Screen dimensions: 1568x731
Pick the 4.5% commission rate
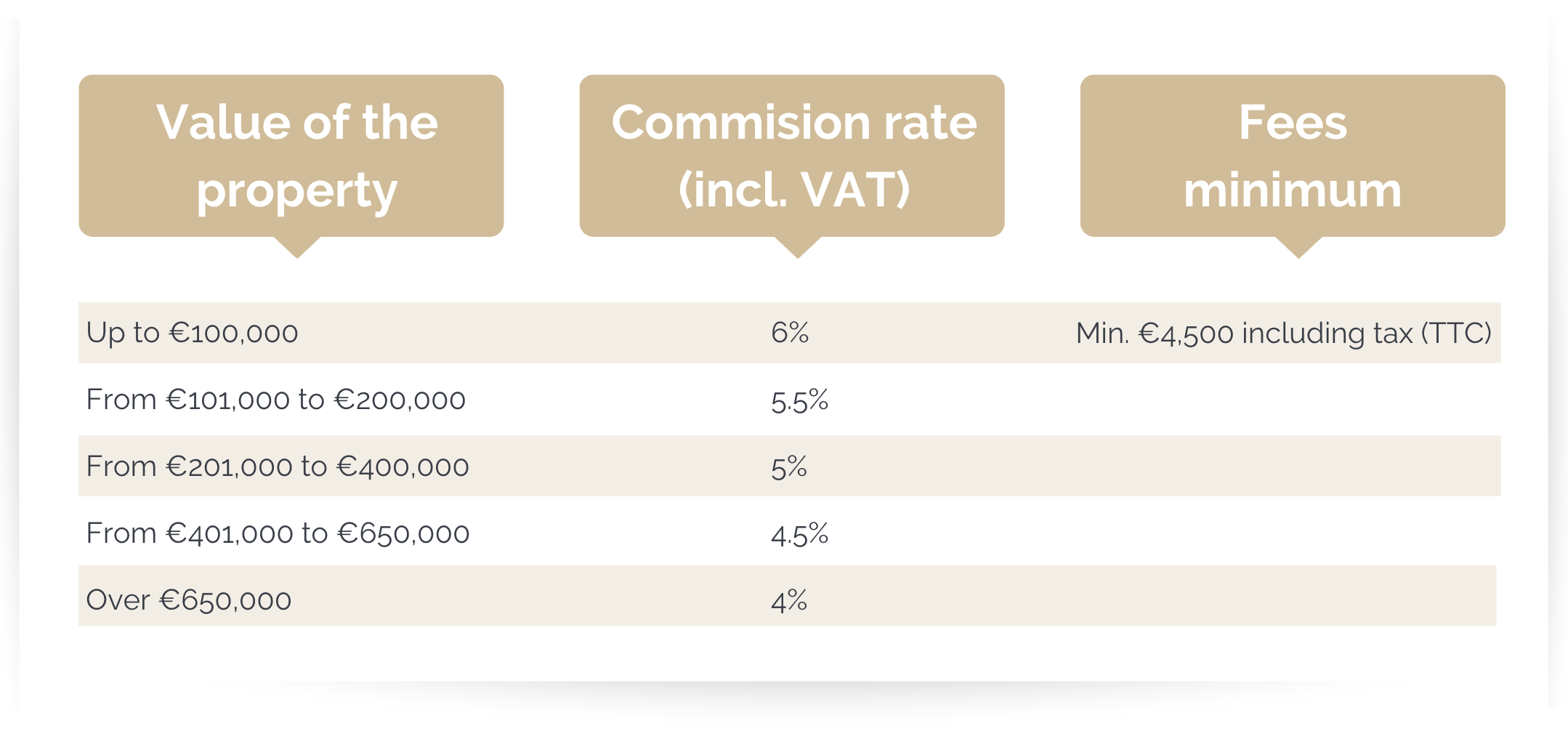(x=799, y=534)
